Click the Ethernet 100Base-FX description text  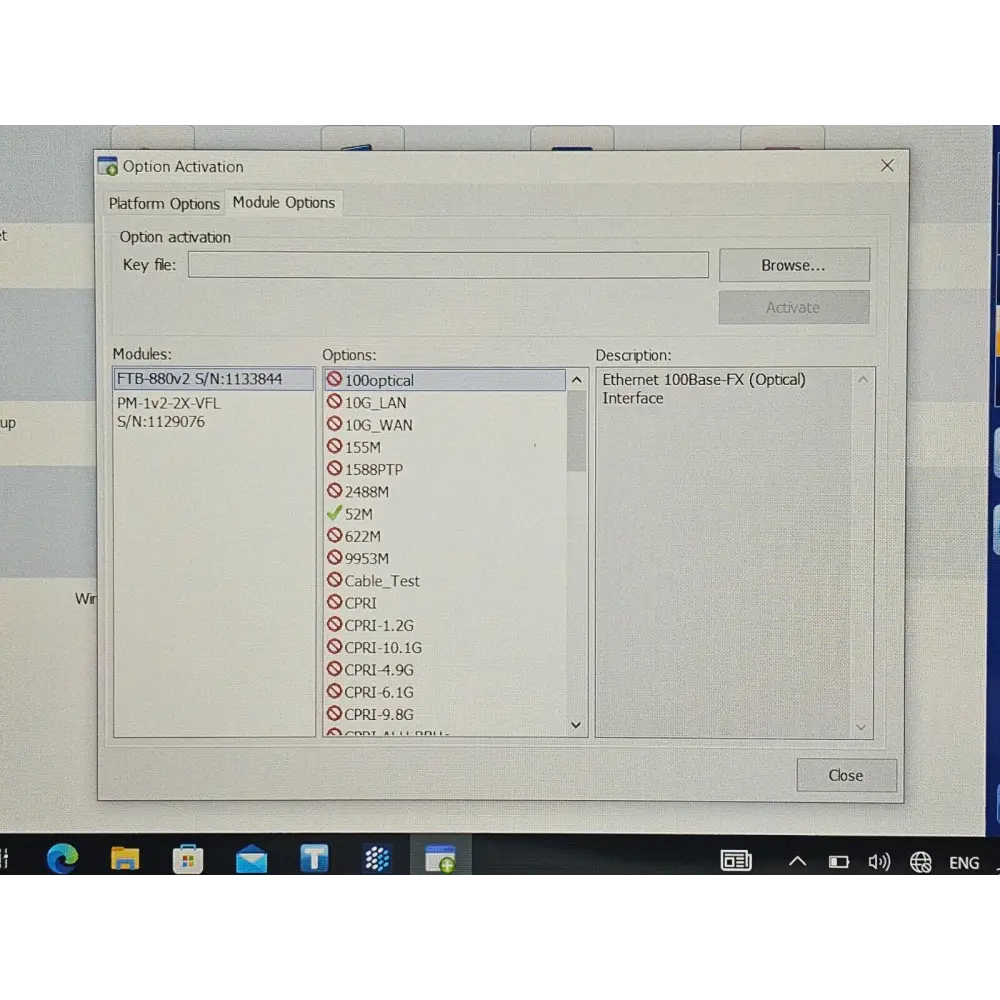704,388
